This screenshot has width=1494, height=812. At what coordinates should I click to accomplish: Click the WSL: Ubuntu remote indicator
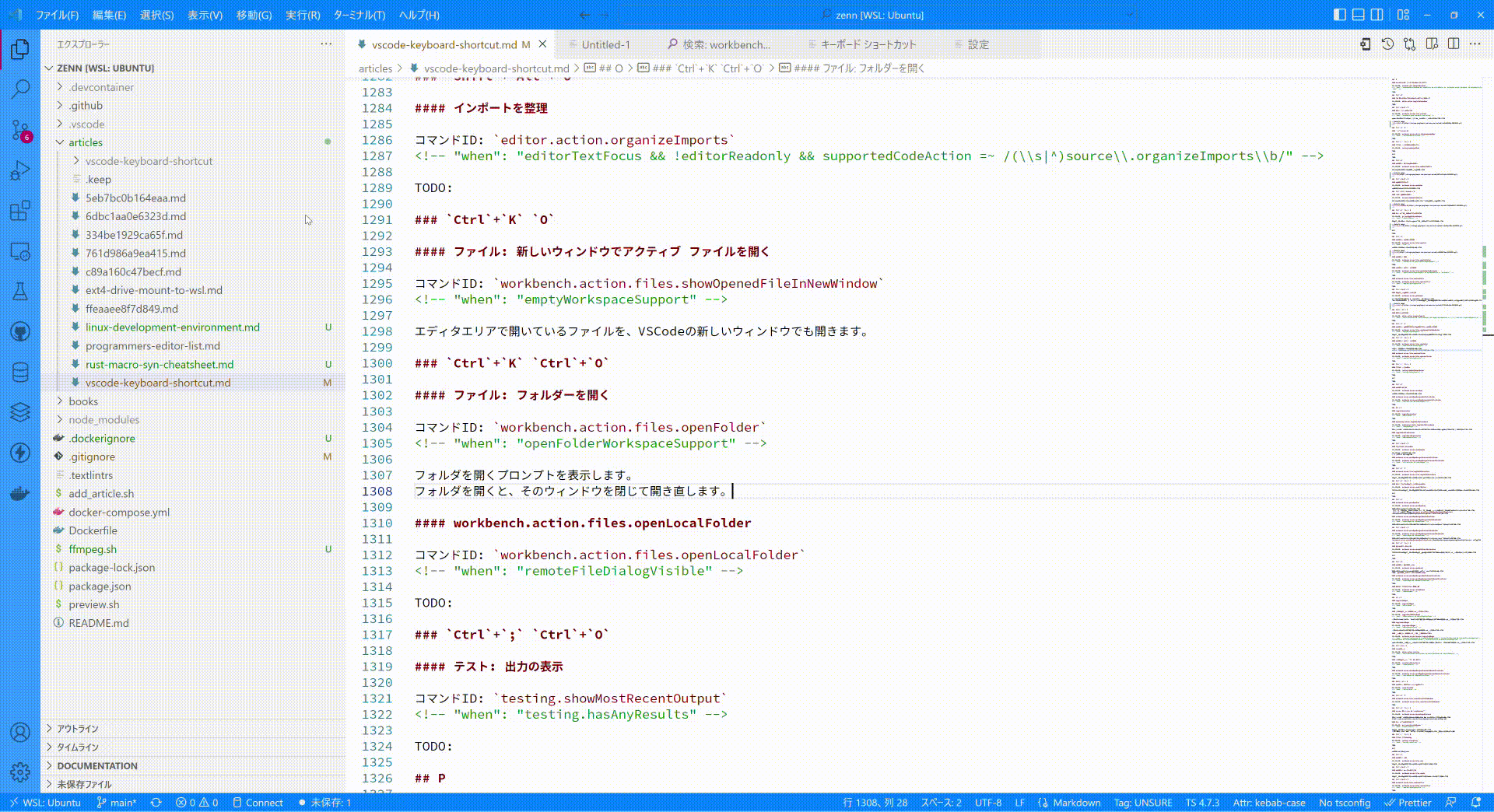[x=45, y=803]
